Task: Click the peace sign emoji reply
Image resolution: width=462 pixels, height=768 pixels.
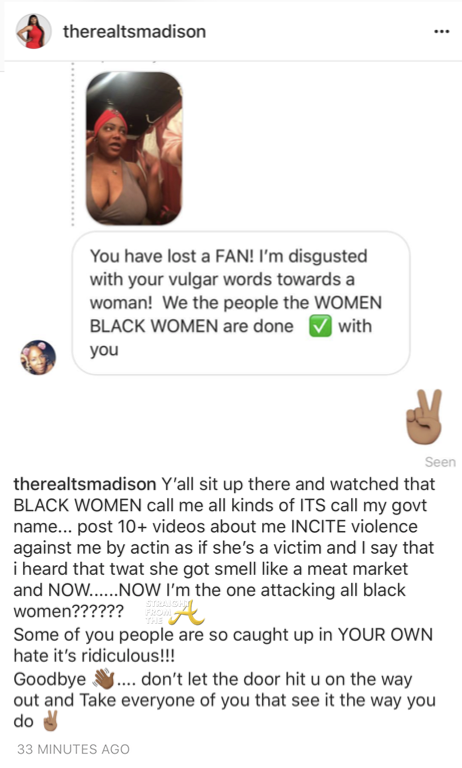Action: 424,417
